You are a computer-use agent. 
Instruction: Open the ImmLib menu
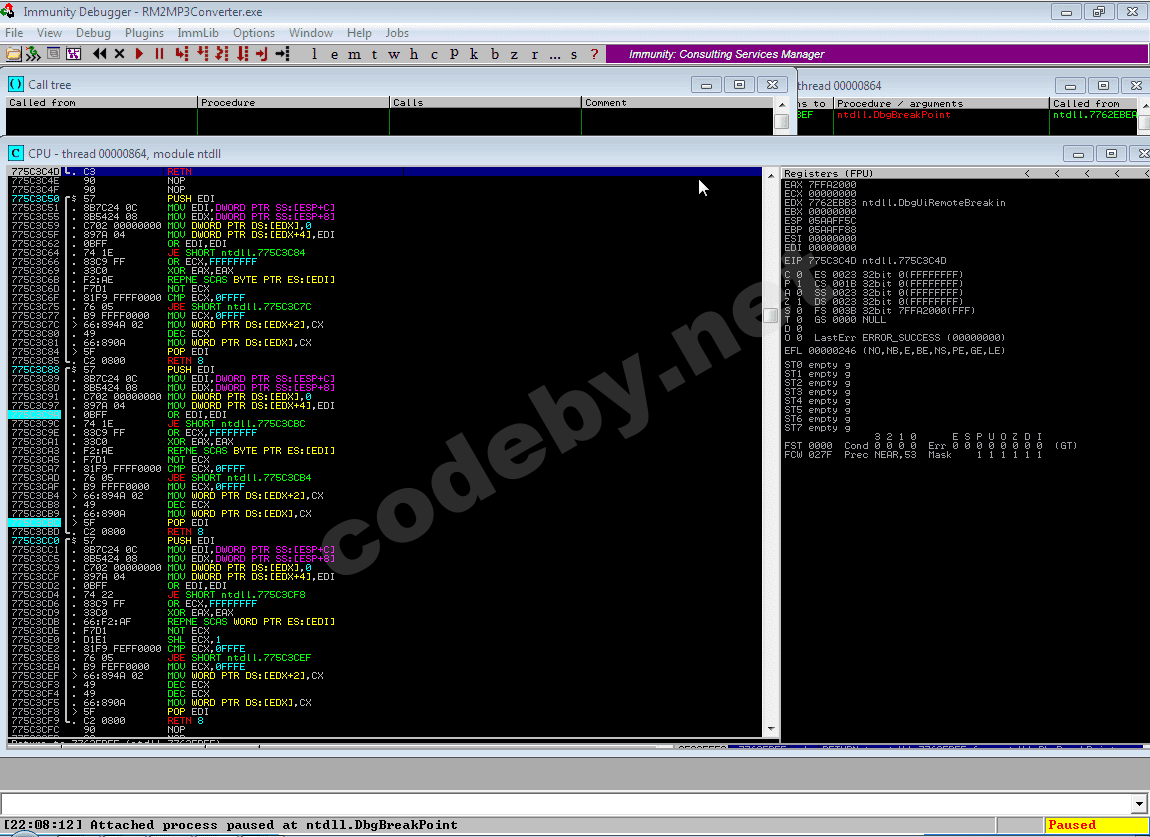point(198,33)
